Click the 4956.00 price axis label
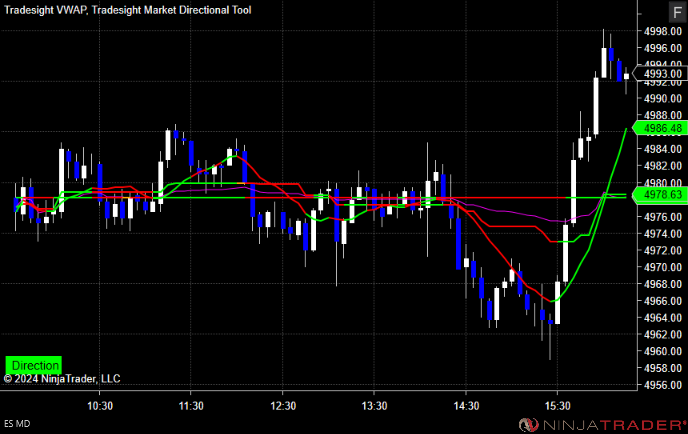688x434 pixels. (663, 385)
